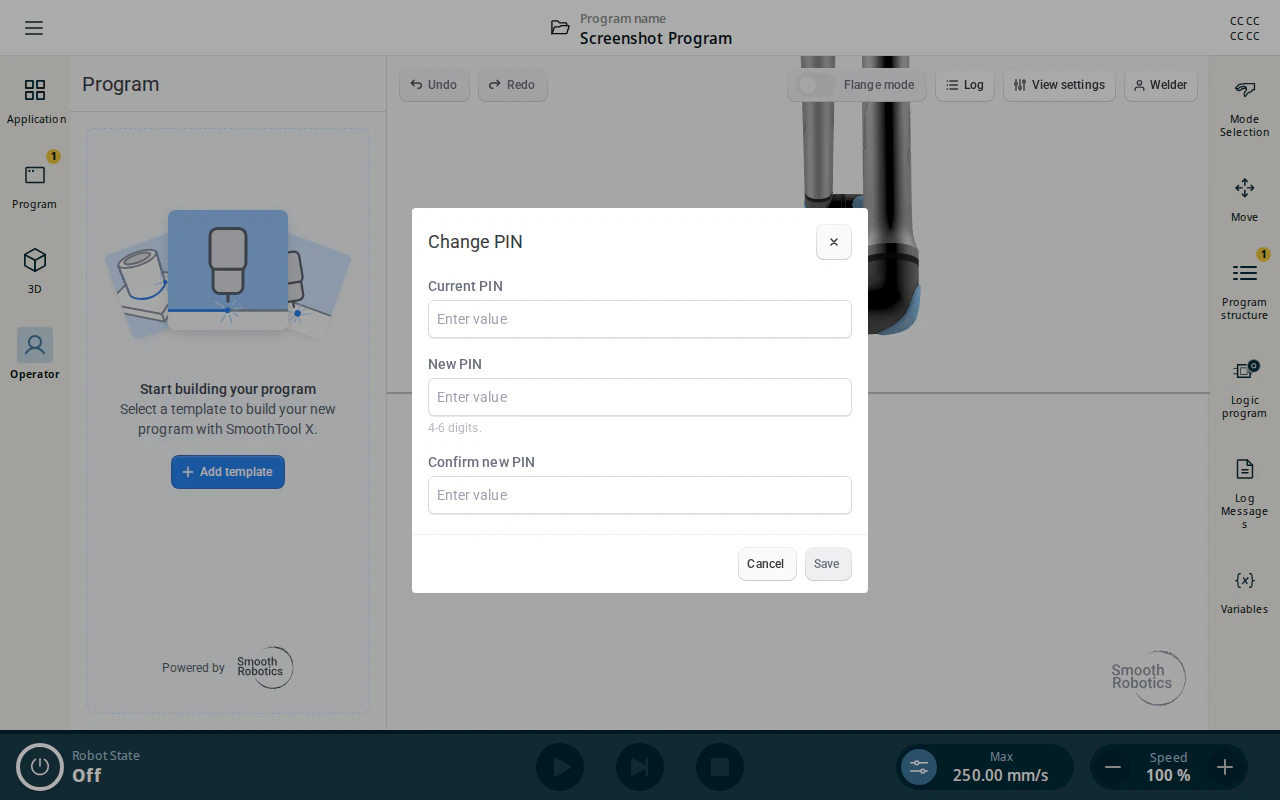
Task: View Log Messages
Action: pos(1244,493)
